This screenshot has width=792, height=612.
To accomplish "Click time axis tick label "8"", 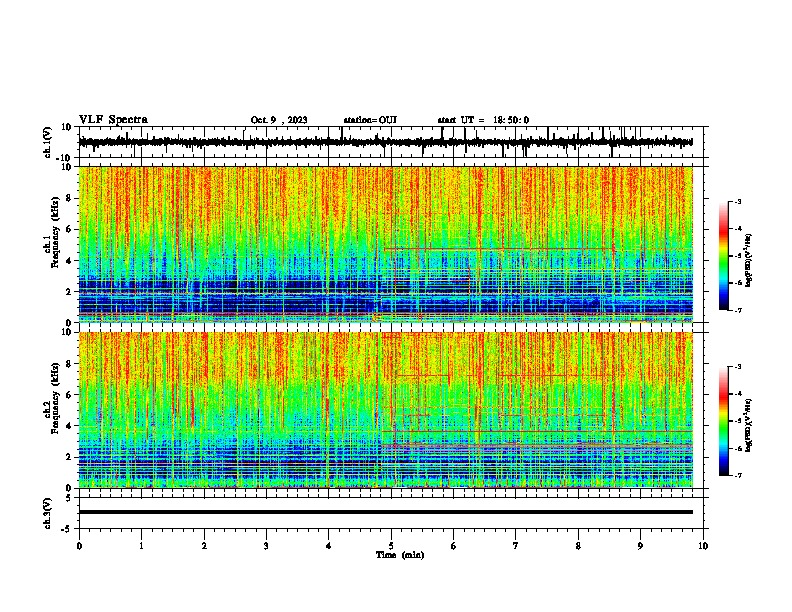I will [x=578, y=546].
